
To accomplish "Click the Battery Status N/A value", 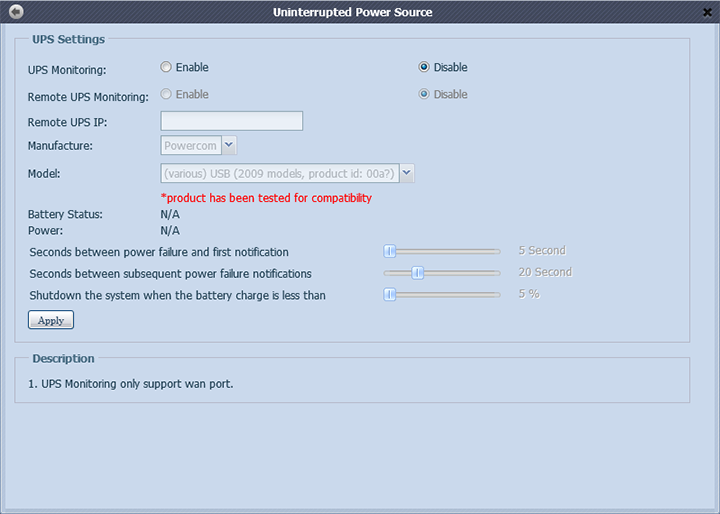I will point(170,214).
